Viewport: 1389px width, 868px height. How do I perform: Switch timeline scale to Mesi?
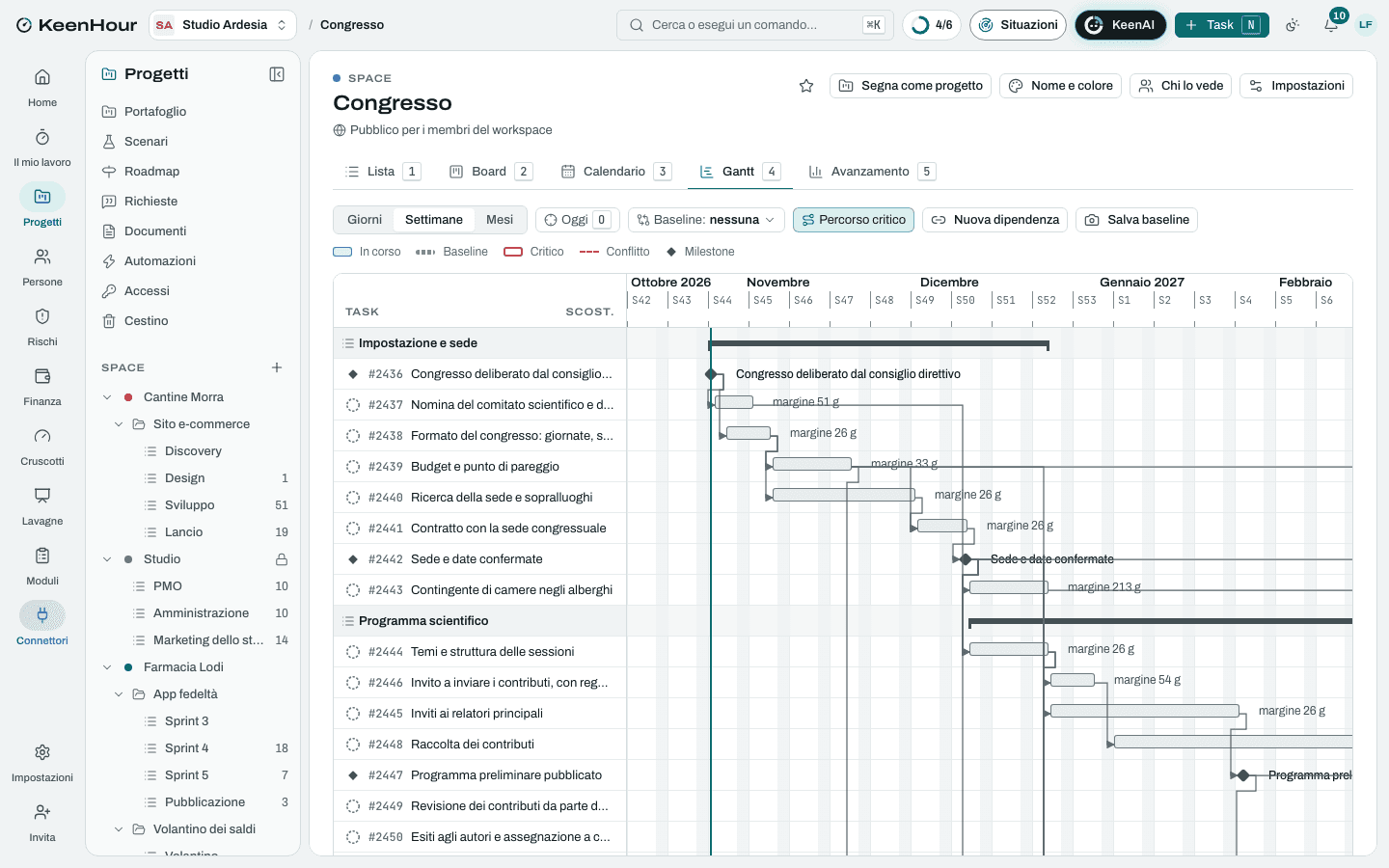pos(500,220)
